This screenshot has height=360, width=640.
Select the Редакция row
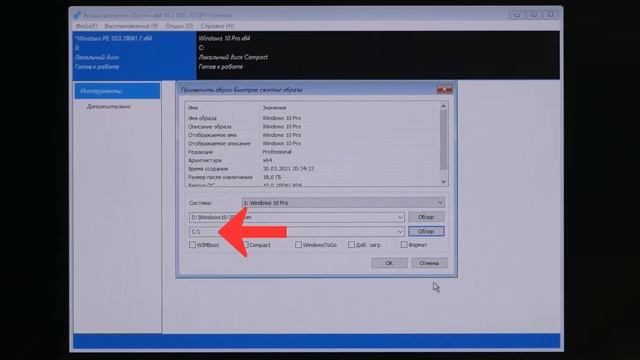[x=312, y=152]
